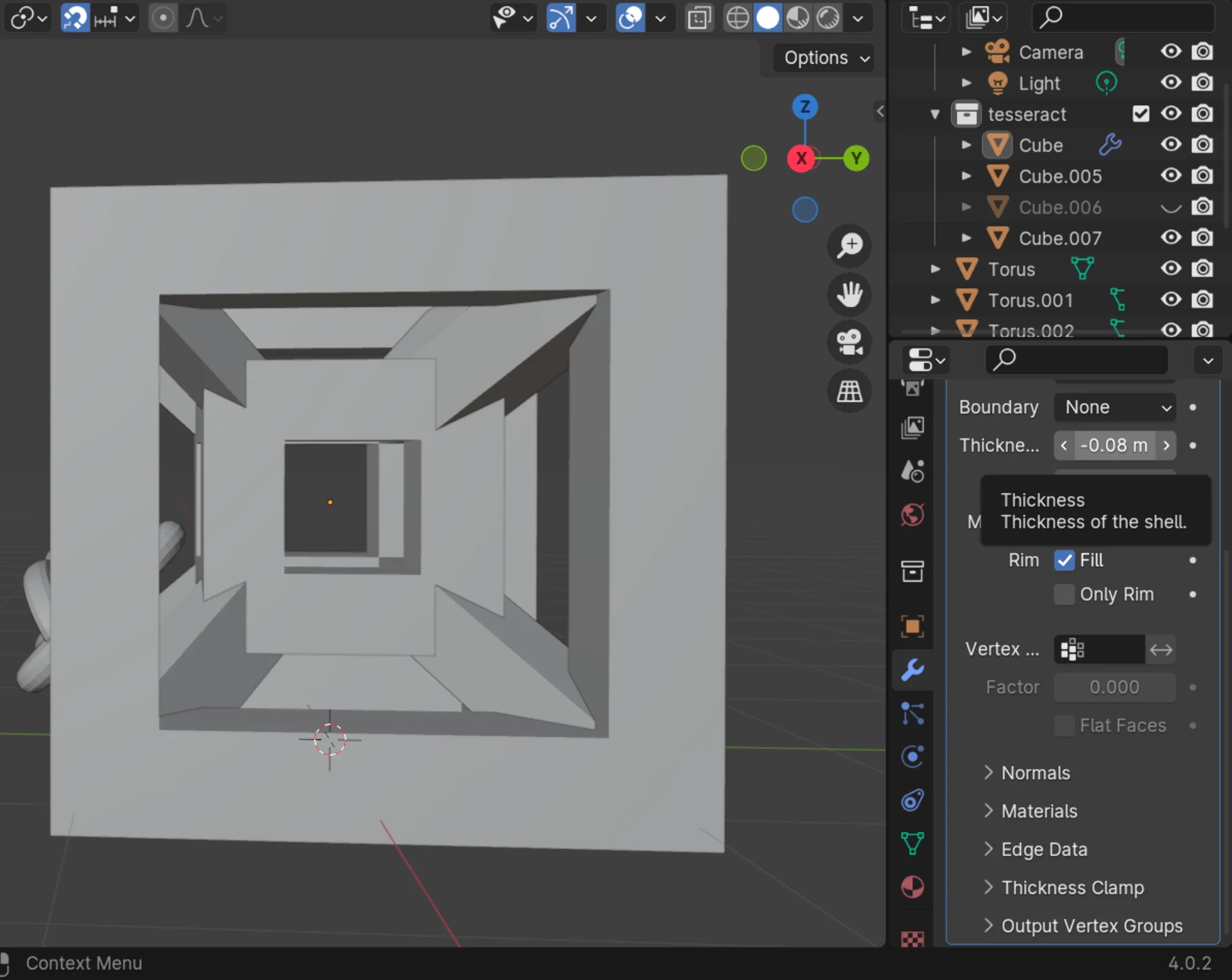Click the snapping magnet icon
The height and width of the screenshot is (980, 1232).
pos(74,18)
